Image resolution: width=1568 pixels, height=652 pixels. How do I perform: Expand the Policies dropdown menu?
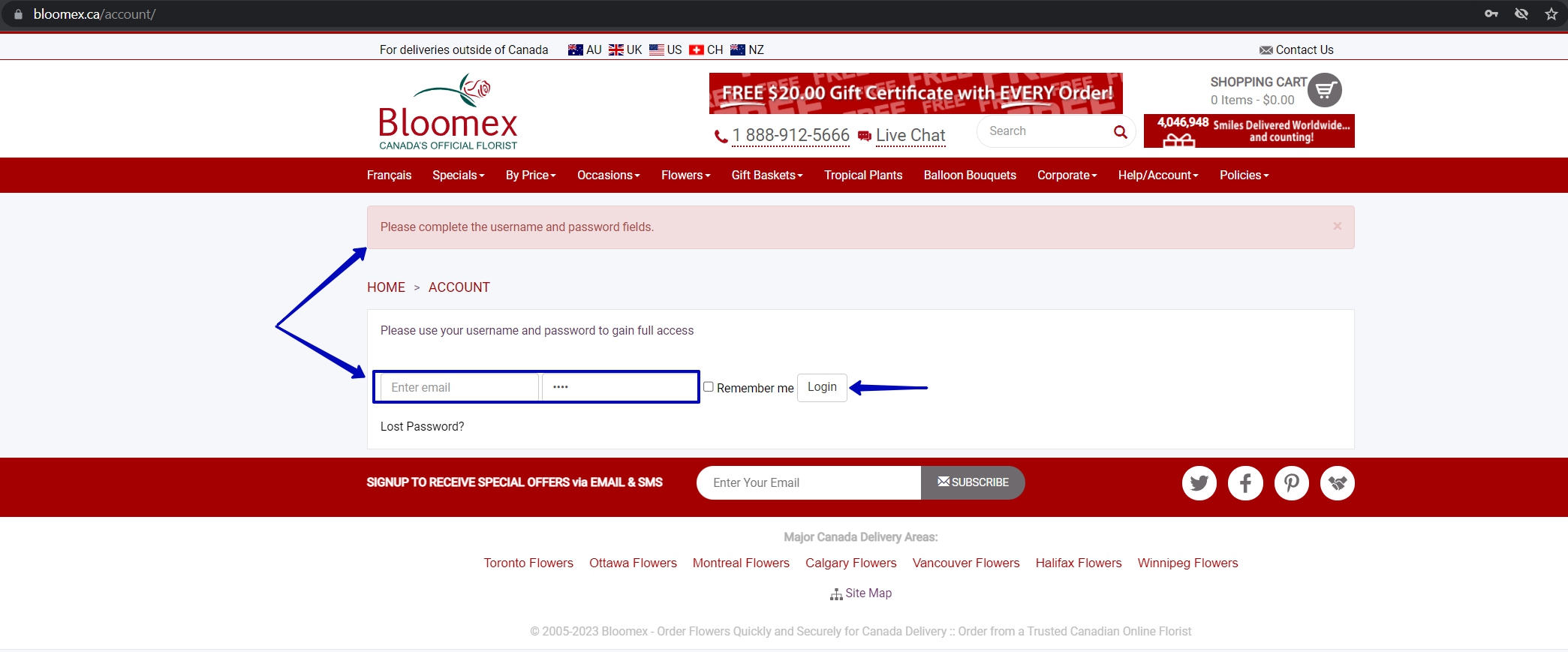point(1244,175)
